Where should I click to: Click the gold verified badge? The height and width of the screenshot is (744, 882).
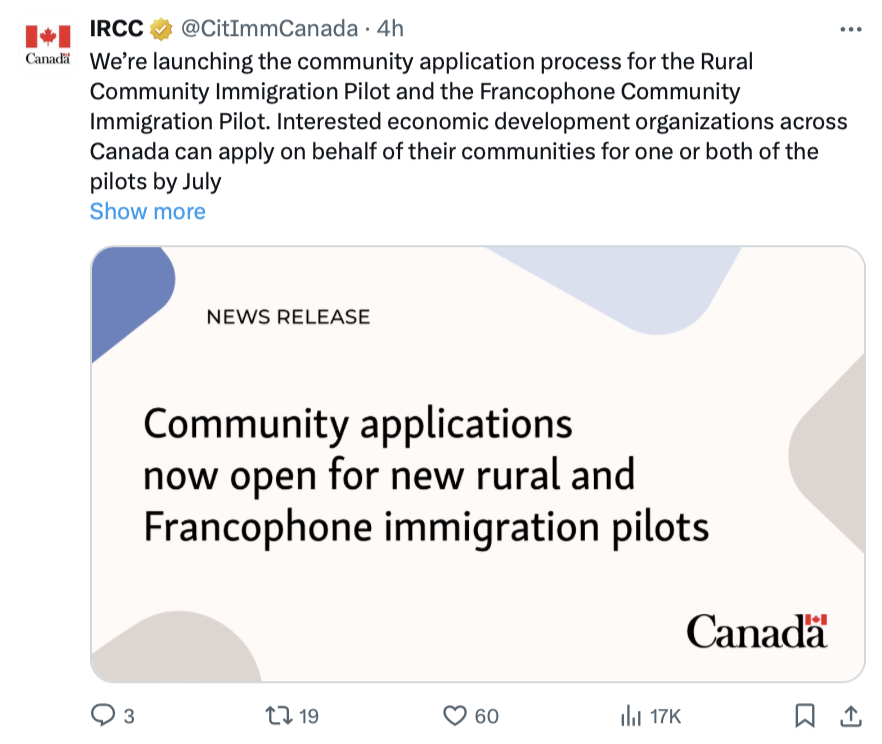click(161, 29)
